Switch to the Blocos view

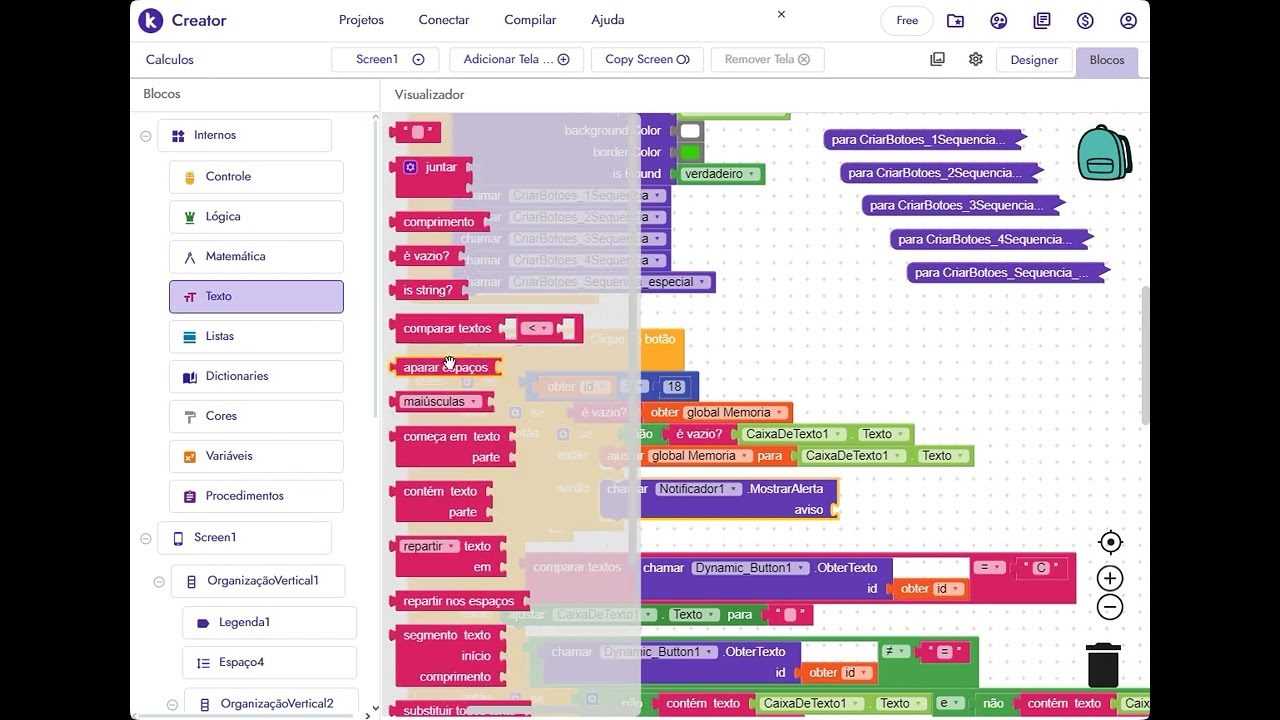pos(1107,60)
